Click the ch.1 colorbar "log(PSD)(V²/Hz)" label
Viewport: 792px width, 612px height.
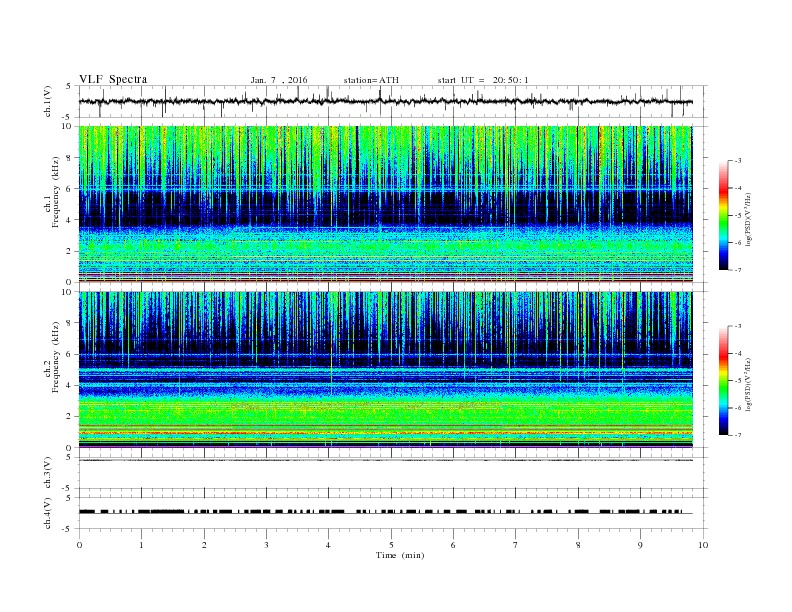[749, 220]
